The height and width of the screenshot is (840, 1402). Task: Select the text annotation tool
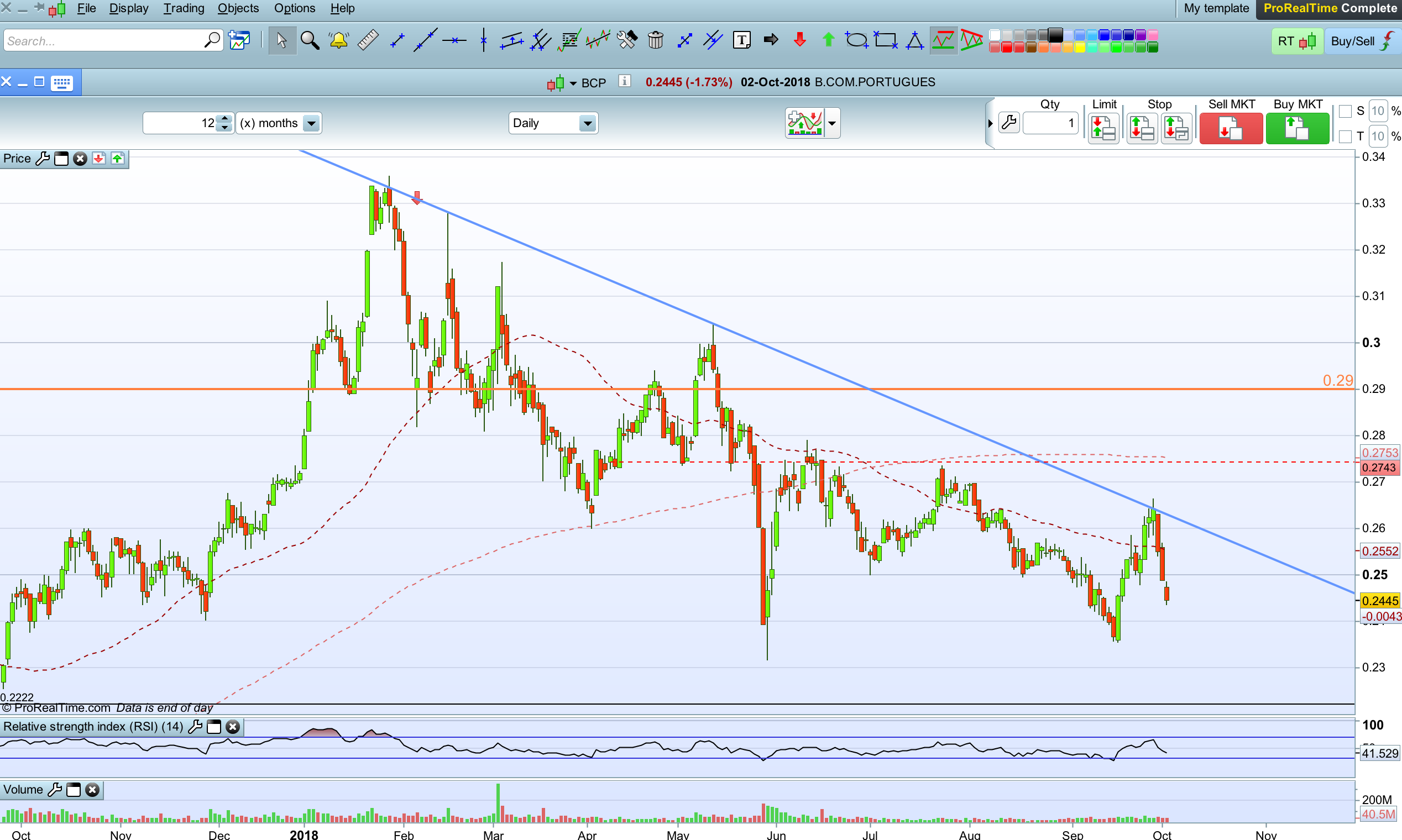pyautogui.click(x=741, y=41)
